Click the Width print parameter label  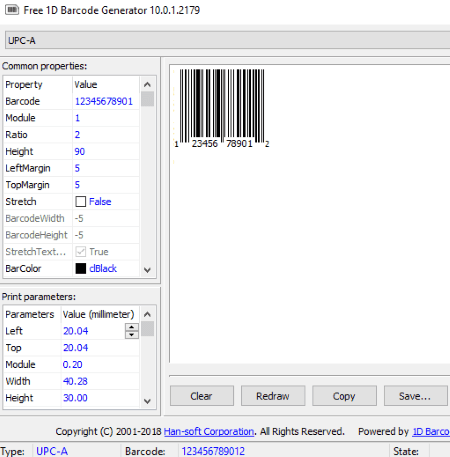[18, 381]
